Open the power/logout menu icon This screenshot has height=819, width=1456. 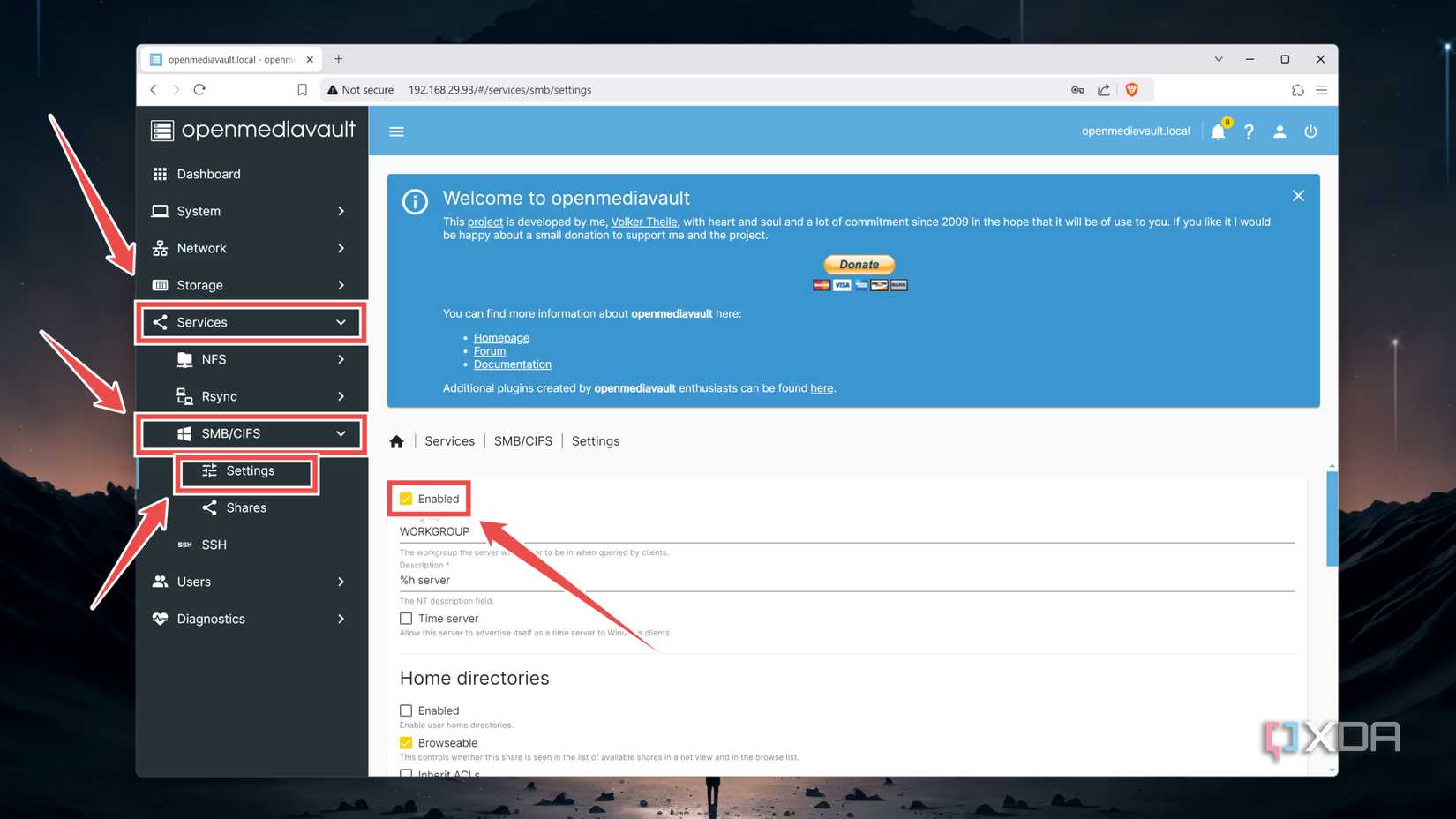[x=1310, y=131]
